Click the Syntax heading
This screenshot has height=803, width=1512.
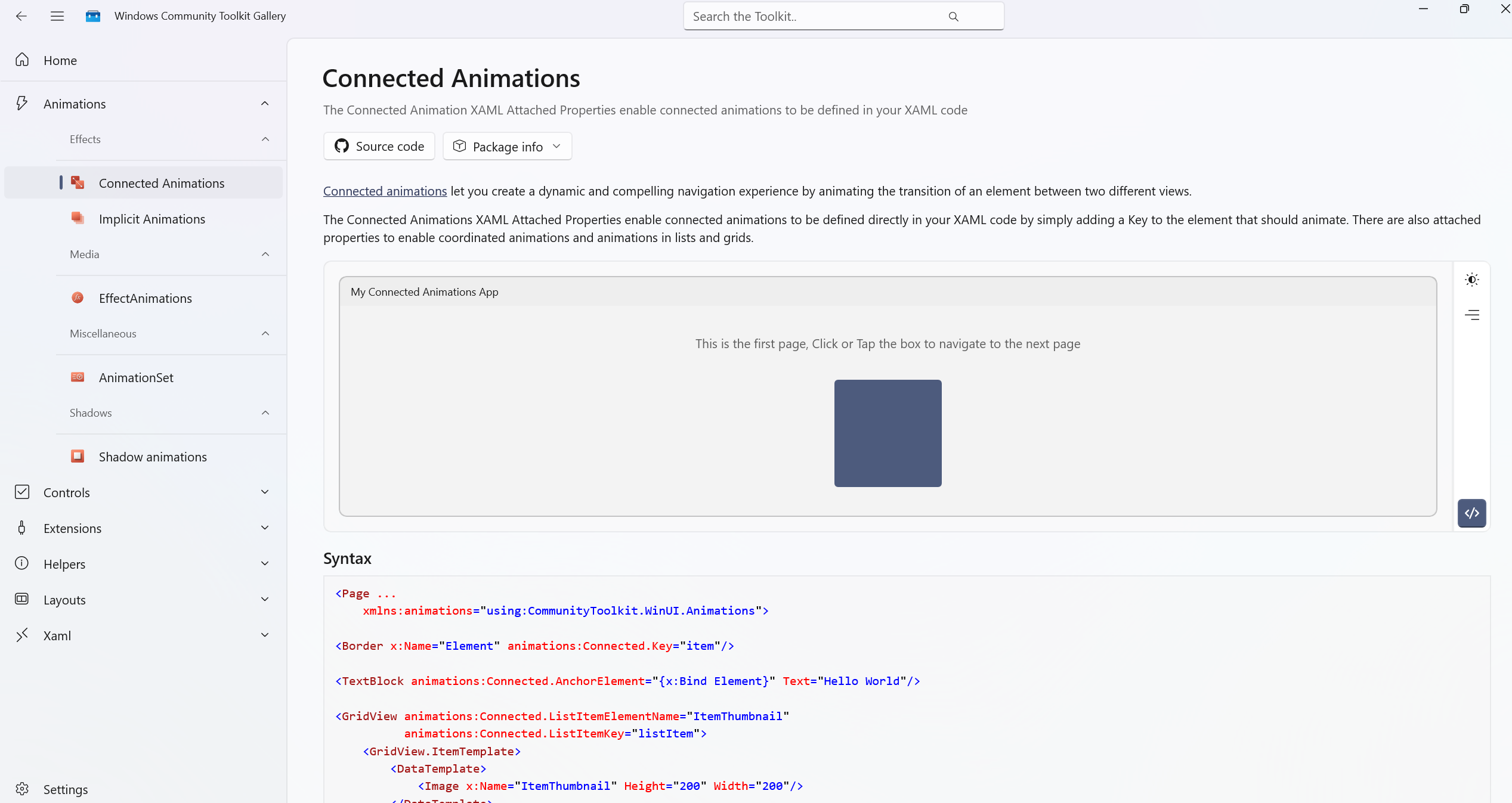click(x=347, y=558)
